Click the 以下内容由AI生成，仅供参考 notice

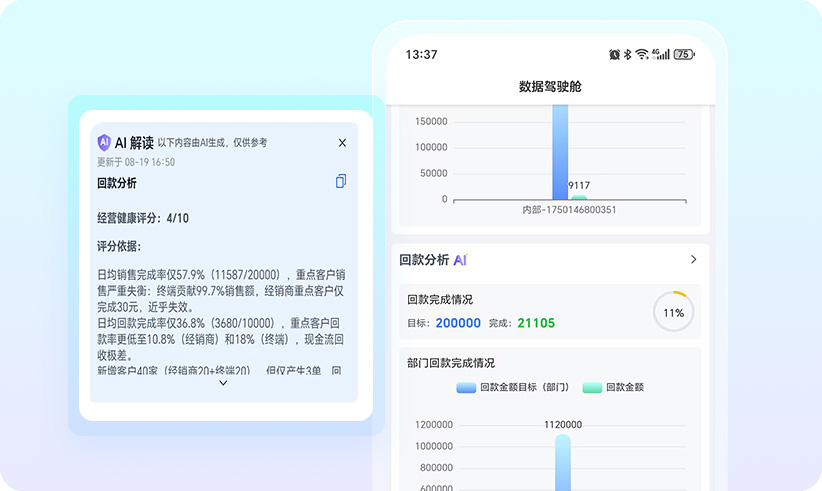tap(212, 143)
